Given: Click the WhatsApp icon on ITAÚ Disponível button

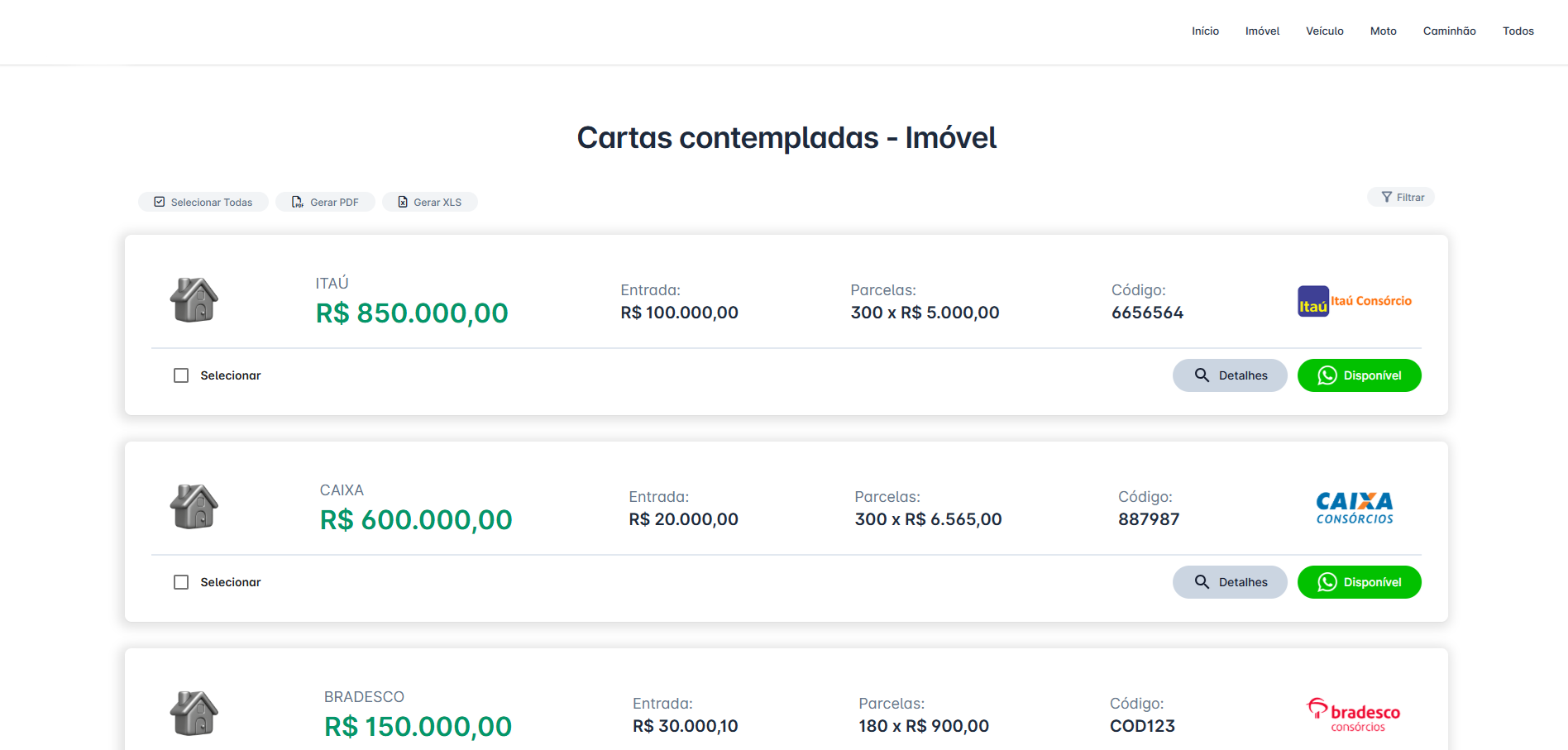Looking at the screenshot, I should pos(1327,375).
